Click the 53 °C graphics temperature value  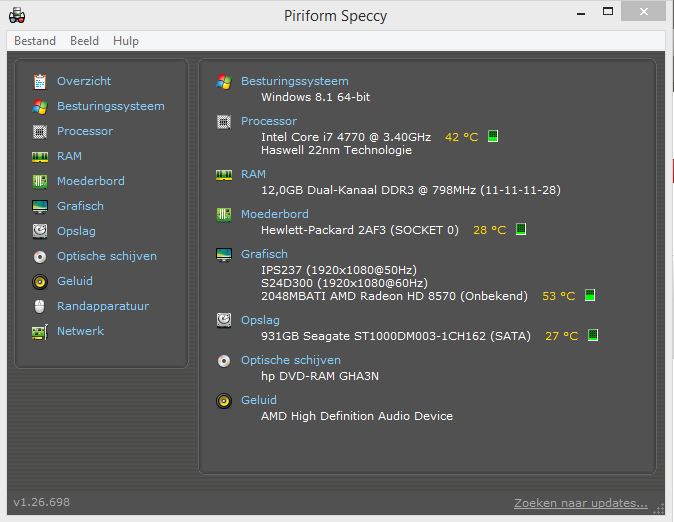click(559, 296)
